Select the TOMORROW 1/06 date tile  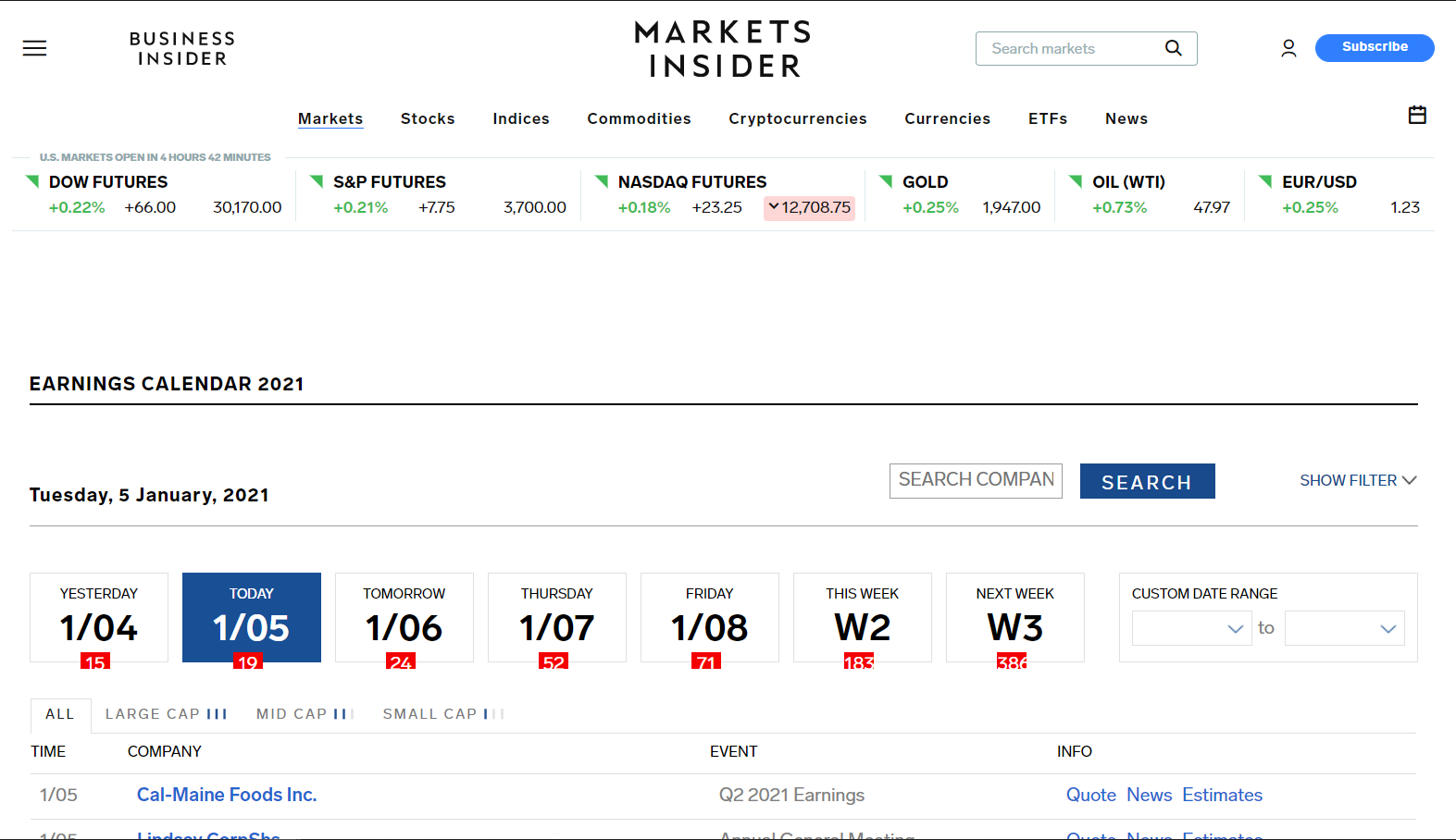(x=404, y=617)
